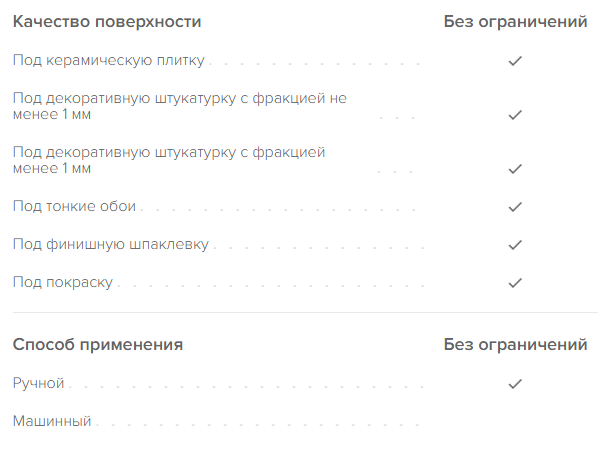Click the checkmark next to Под тонкие обои
Image resolution: width=616 pixels, height=453 pixels.
515,207
